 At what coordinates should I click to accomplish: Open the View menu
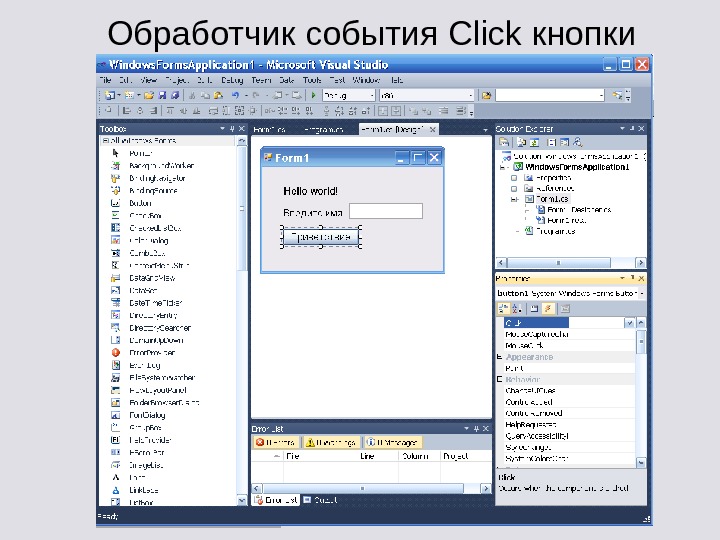pos(148,80)
